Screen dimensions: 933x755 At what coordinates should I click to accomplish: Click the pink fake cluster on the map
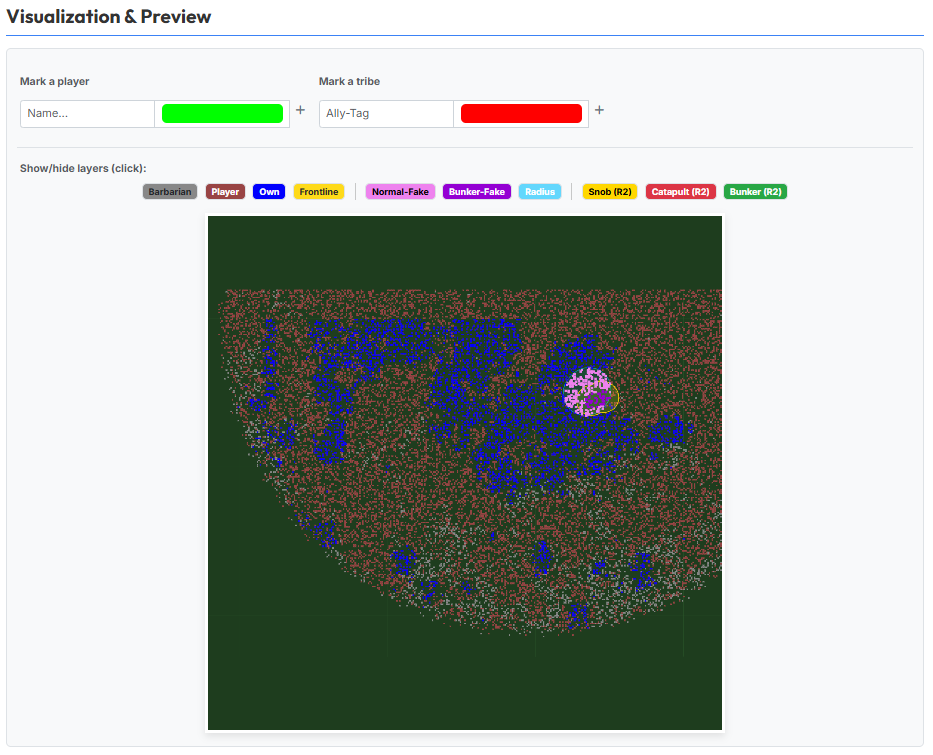[x=588, y=391]
